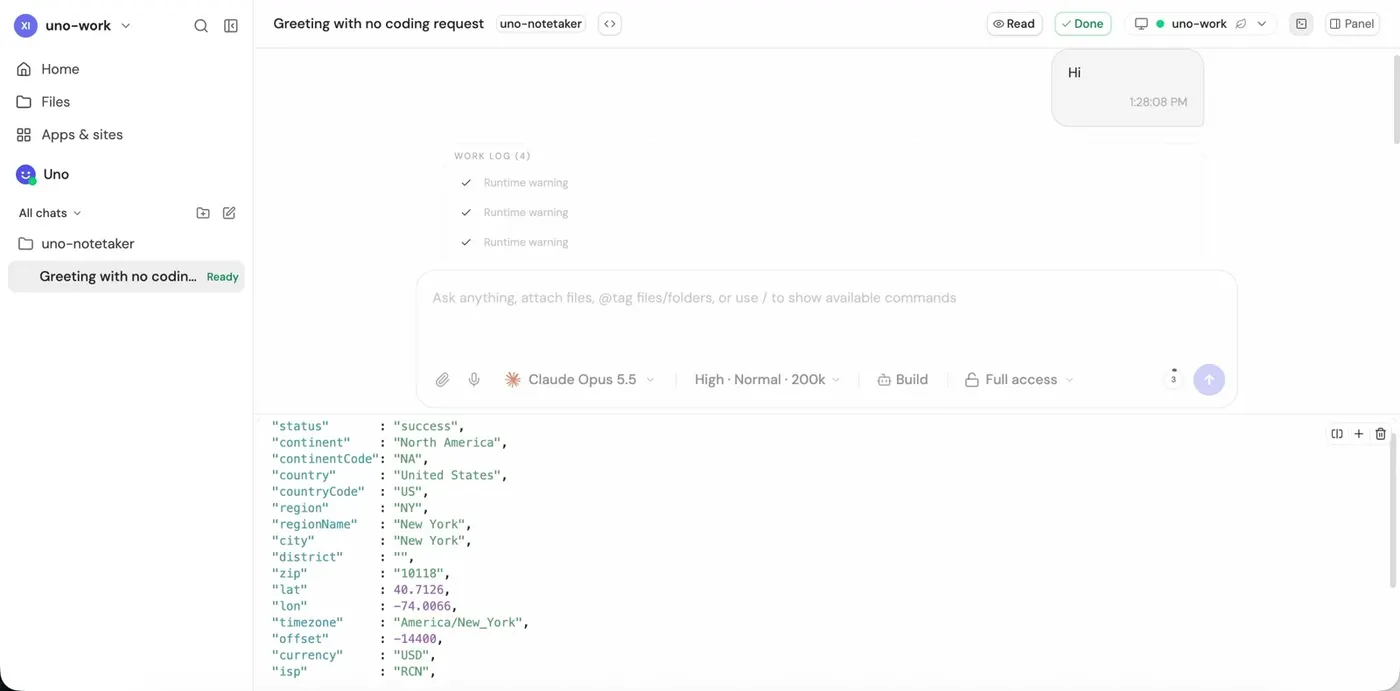Image resolution: width=1400 pixels, height=691 pixels.
Task: Click the Done status button
Action: pyautogui.click(x=1083, y=24)
